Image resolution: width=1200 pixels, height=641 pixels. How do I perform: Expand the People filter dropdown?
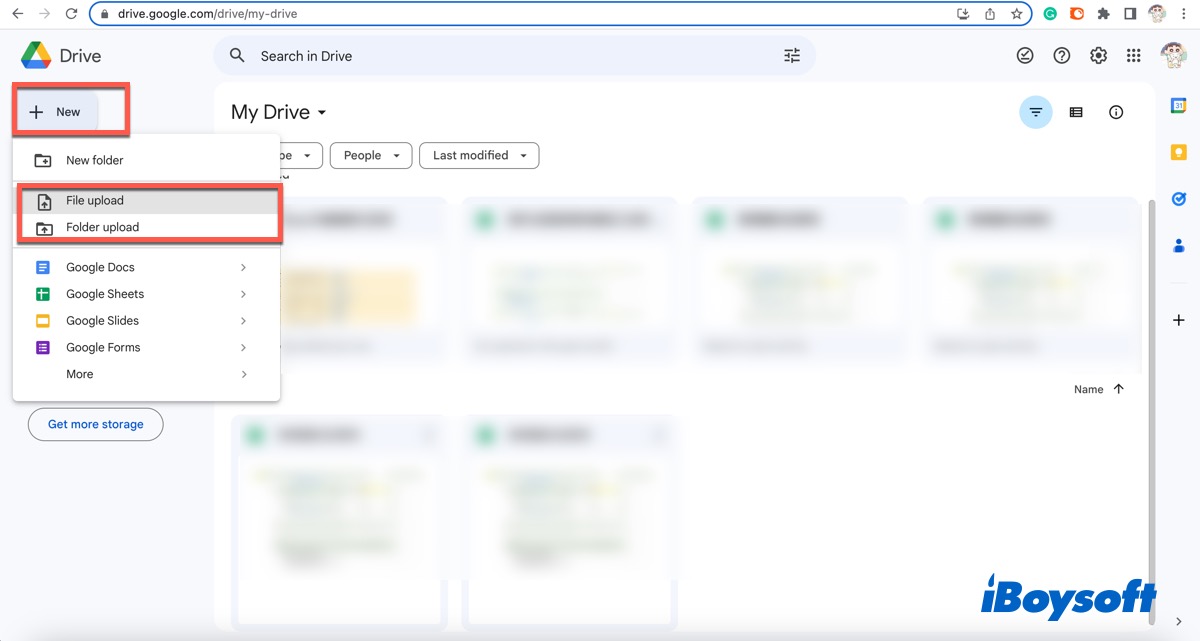point(370,156)
